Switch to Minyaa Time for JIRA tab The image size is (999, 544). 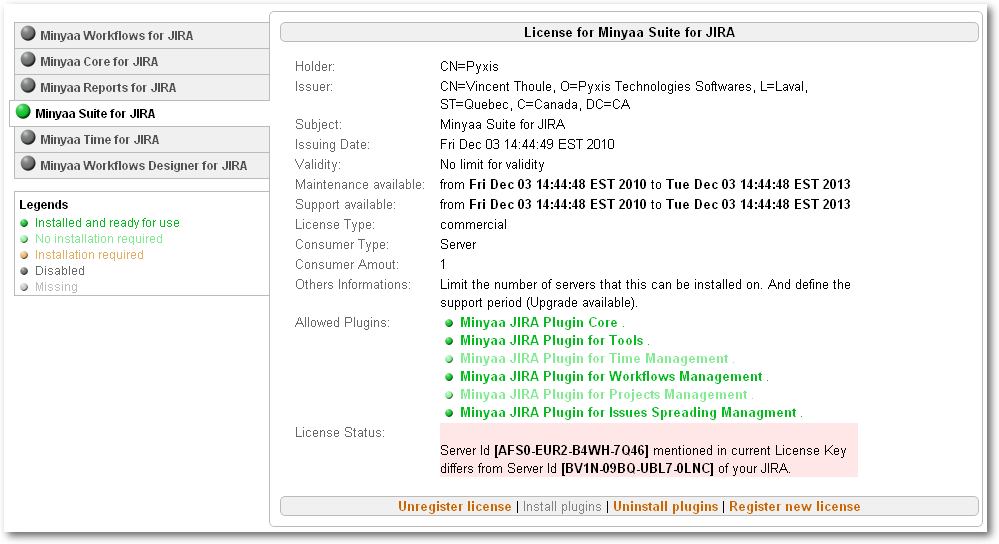141,140
